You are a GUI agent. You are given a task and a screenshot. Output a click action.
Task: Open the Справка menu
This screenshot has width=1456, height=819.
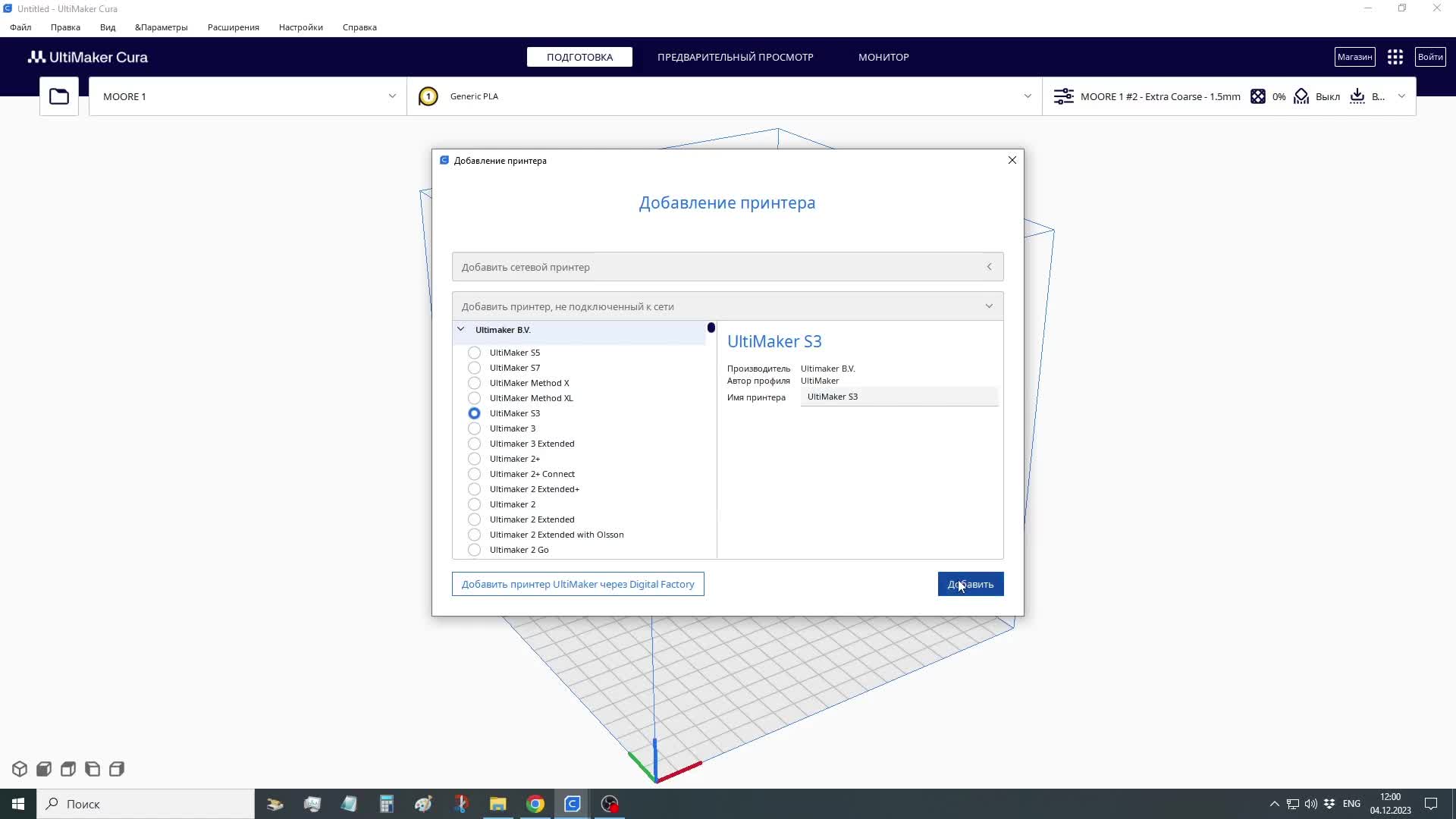pos(359,27)
